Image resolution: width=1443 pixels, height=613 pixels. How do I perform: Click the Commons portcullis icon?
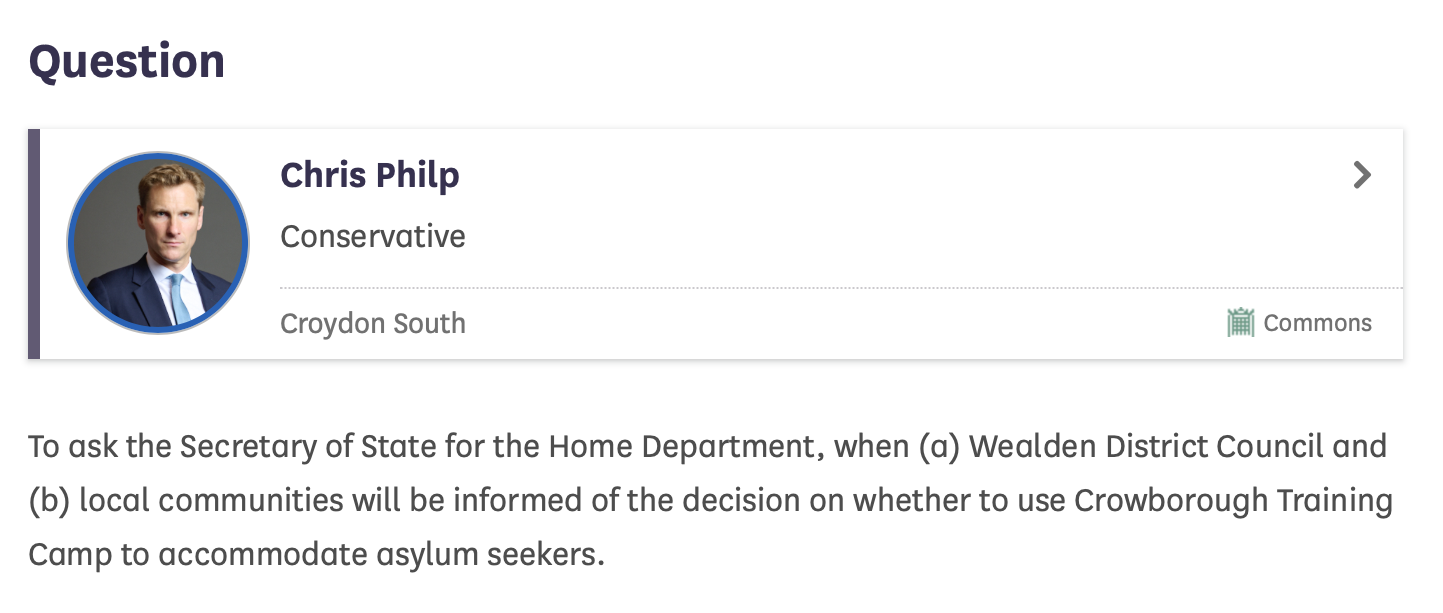click(x=1240, y=323)
